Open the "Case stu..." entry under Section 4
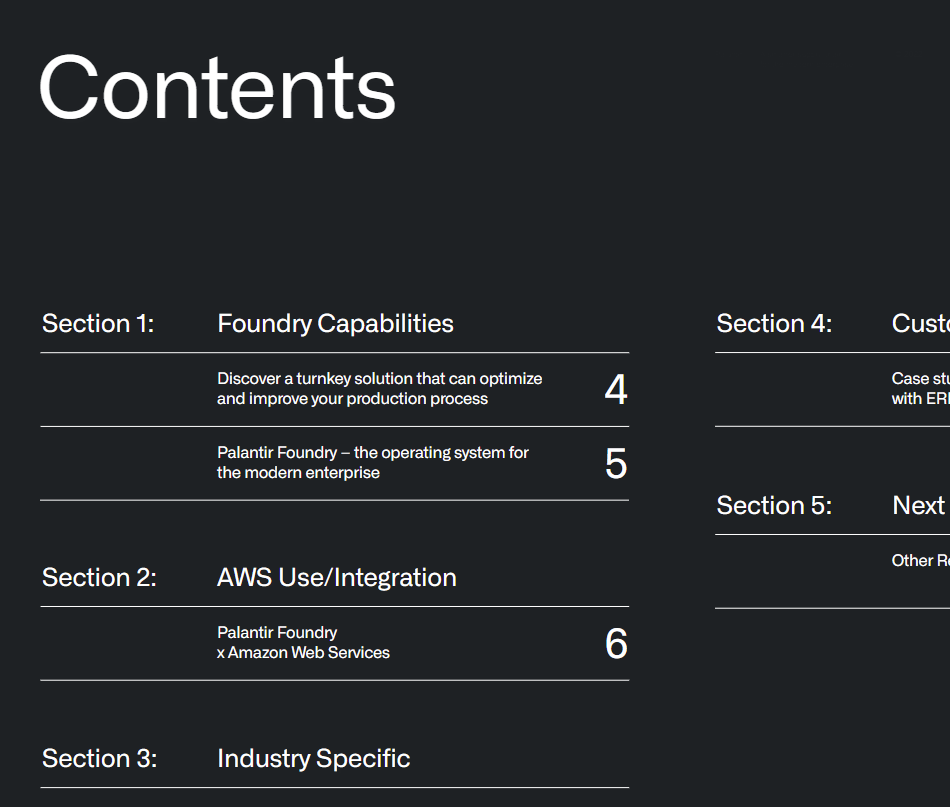950x807 pixels. [920, 389]
